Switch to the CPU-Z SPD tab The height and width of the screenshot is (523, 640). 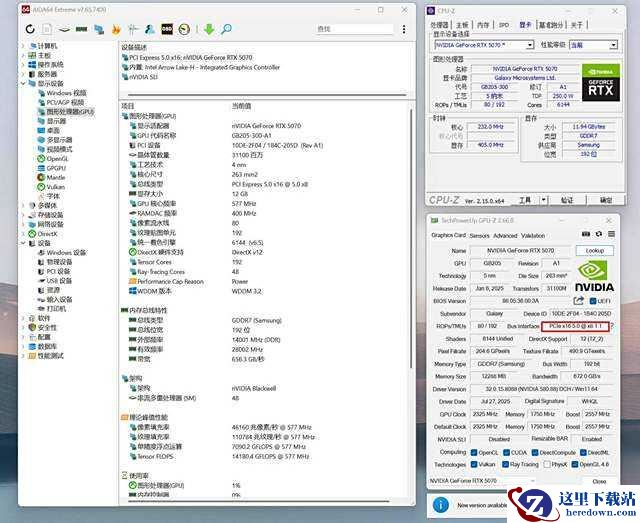pyautogui.click(x=504, y=25)
